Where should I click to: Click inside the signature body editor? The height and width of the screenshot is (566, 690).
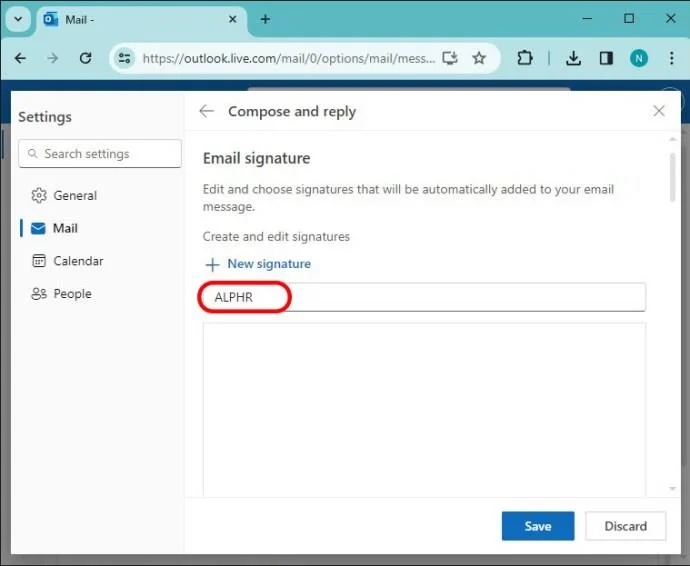[424, 409]
